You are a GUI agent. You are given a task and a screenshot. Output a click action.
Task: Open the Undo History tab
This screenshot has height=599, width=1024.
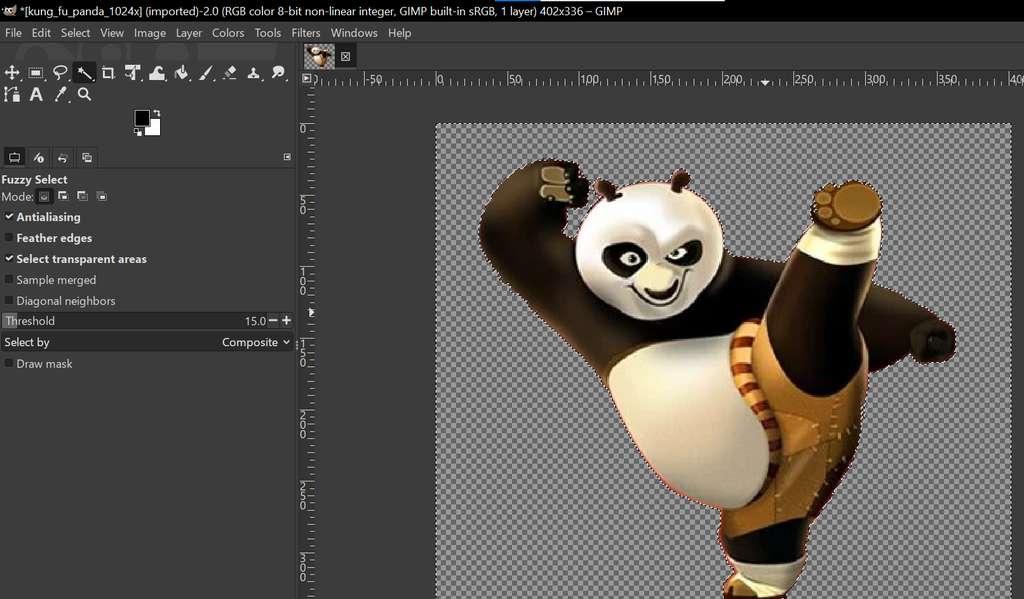[x=63, y=157]
